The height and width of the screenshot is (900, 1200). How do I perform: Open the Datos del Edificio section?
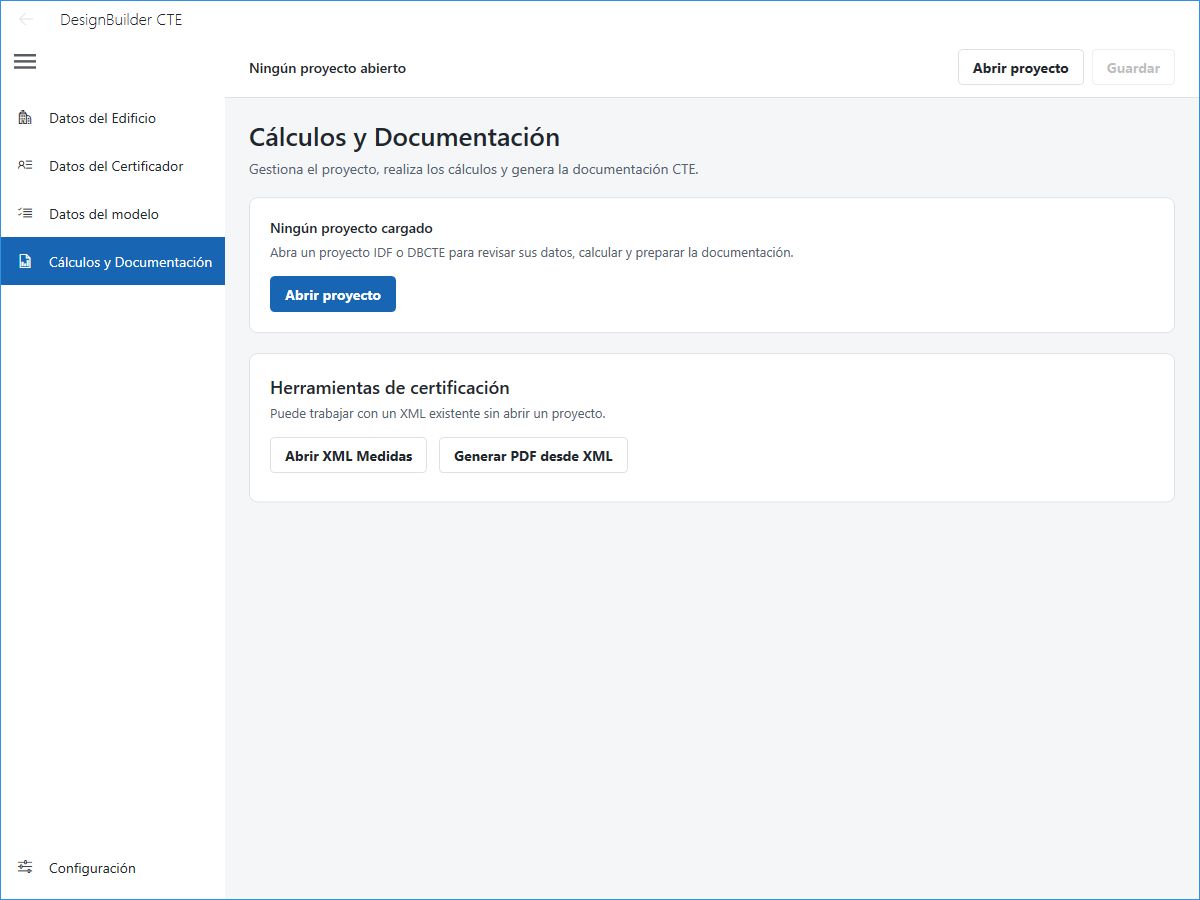[113, 118]
